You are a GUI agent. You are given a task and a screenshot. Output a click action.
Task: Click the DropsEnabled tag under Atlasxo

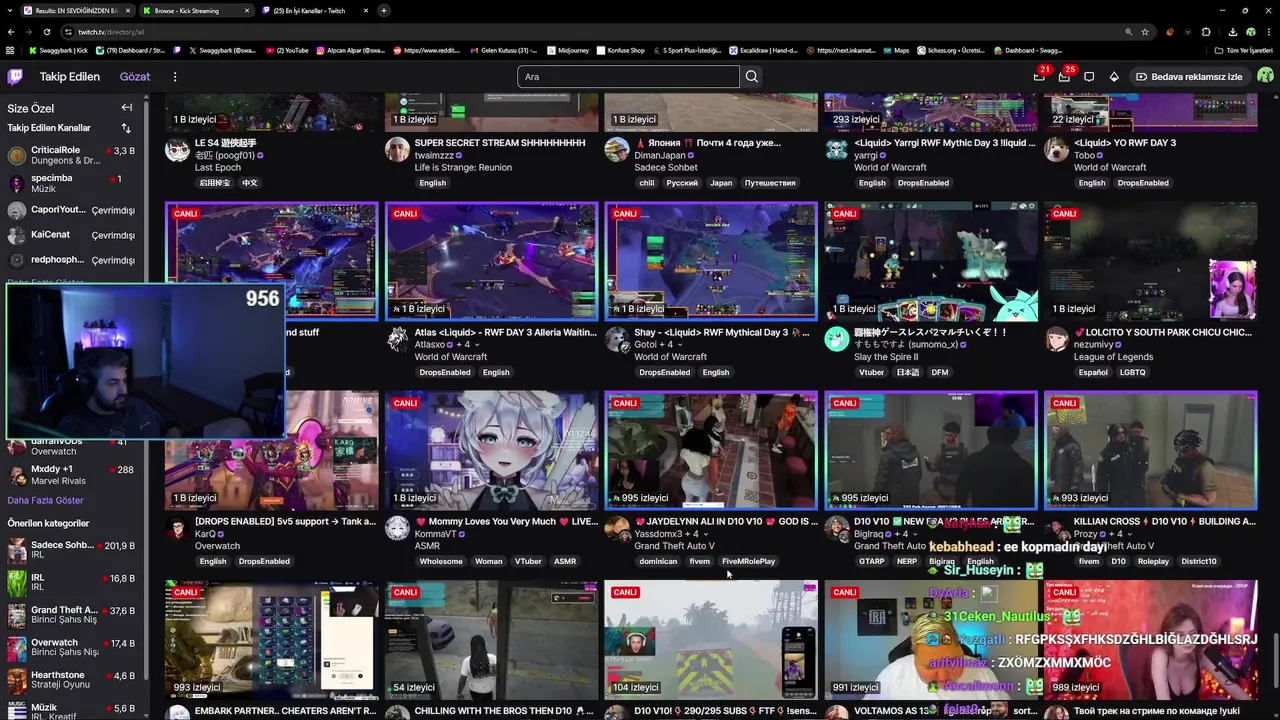[445, 372]
